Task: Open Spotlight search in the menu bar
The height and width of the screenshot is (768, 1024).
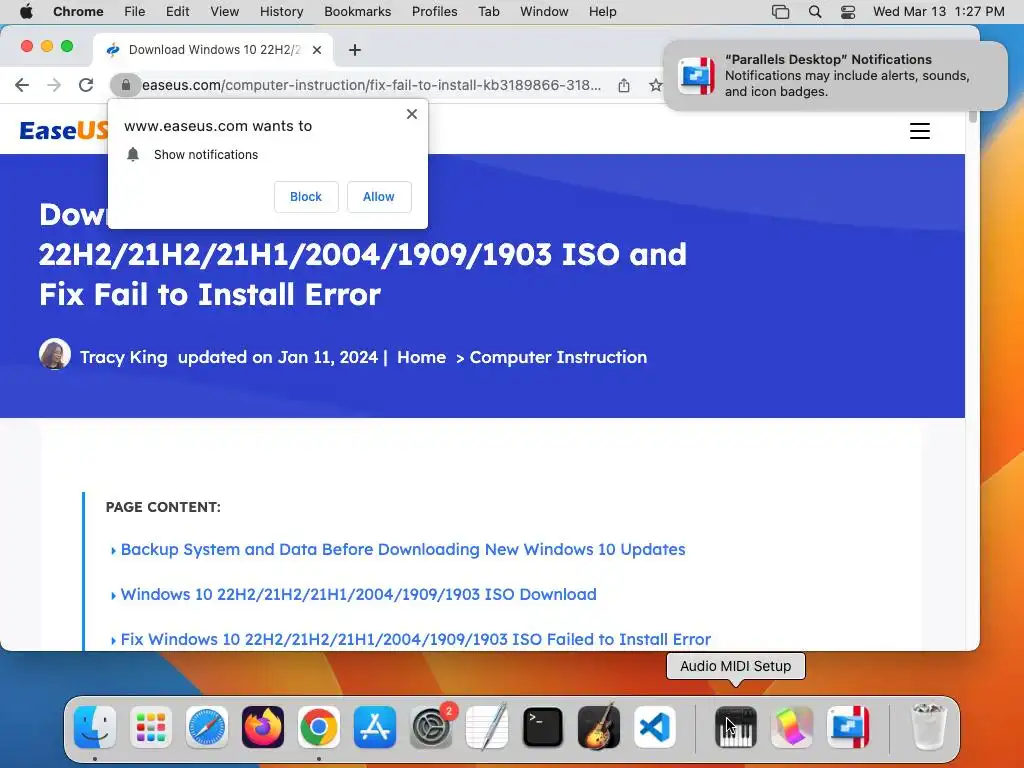Action: [x=814, y=12]
